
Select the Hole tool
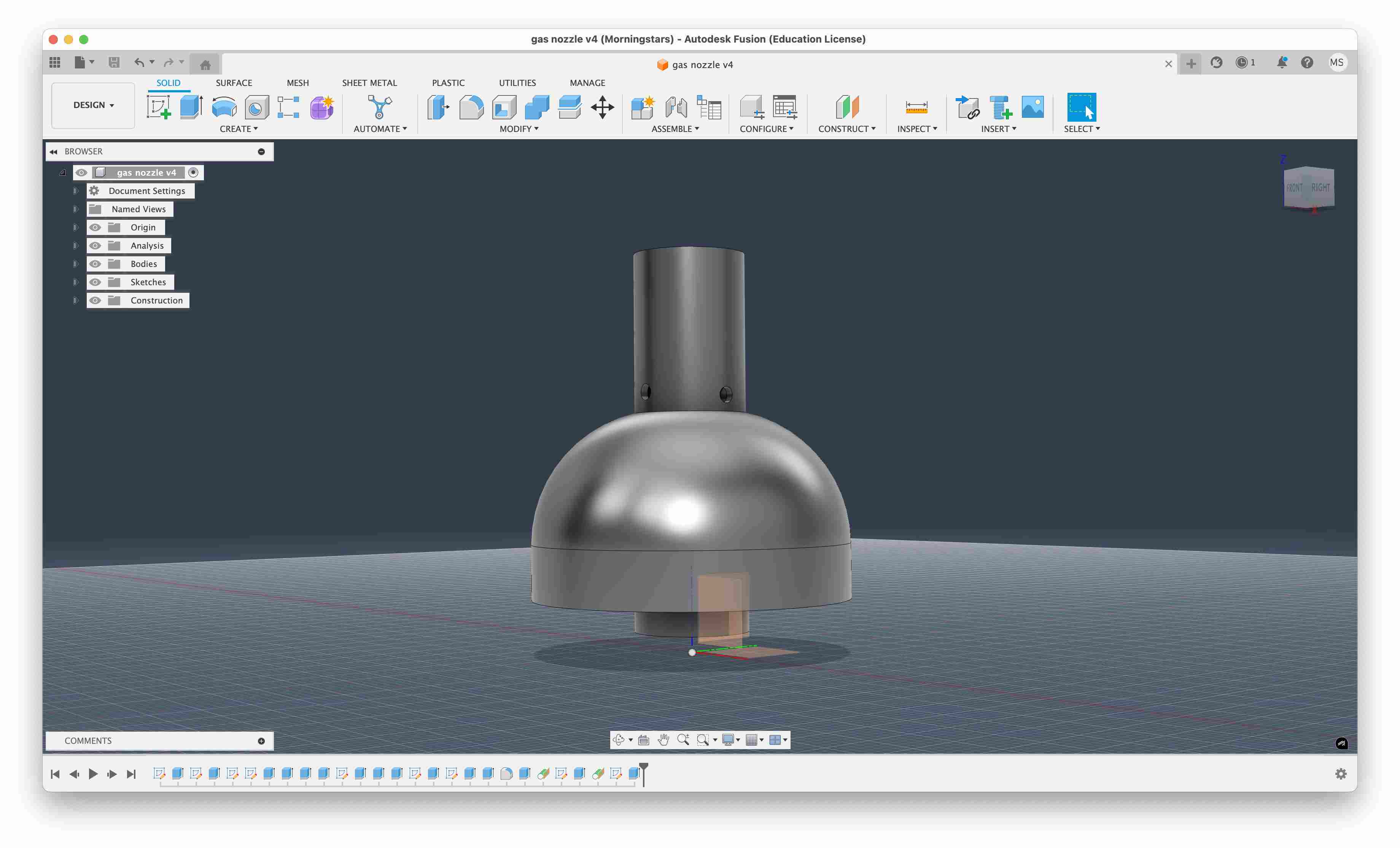[257, 107]
